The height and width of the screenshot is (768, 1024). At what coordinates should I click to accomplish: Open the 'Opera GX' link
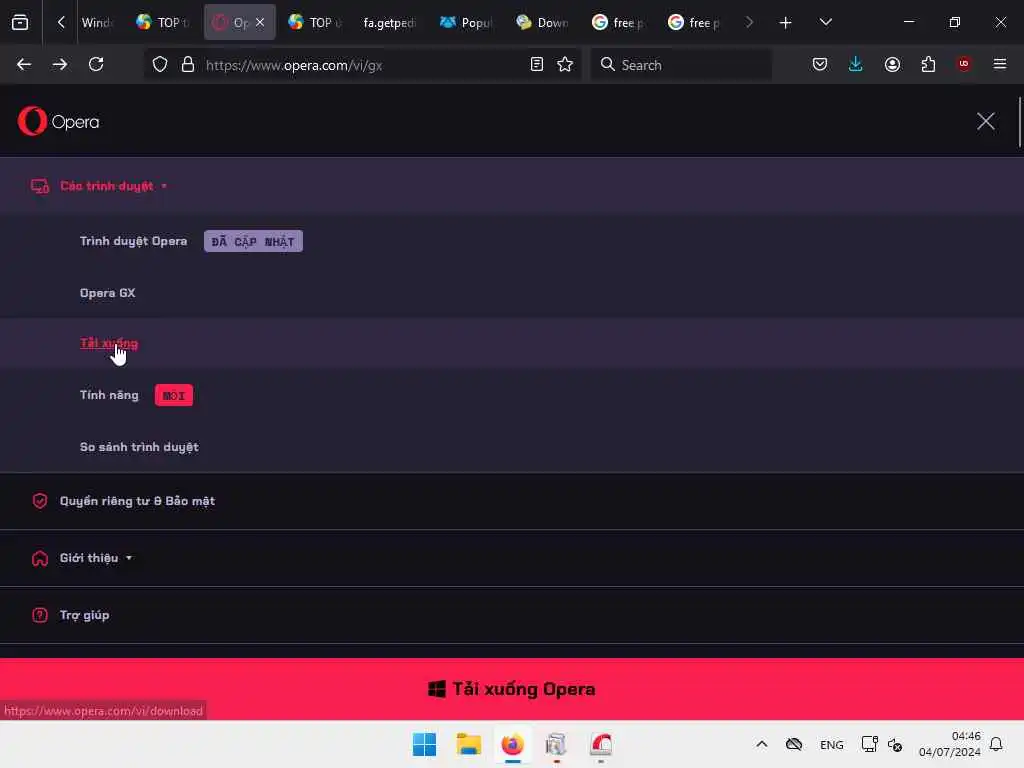pyautogui.click(x=108, y=293)
